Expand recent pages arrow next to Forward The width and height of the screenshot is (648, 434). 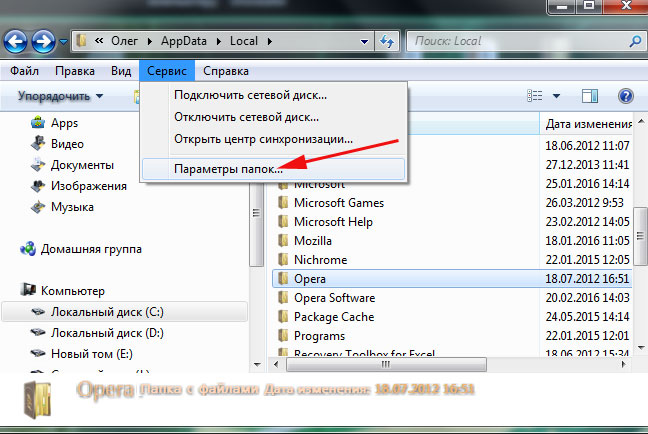point(64,44)
